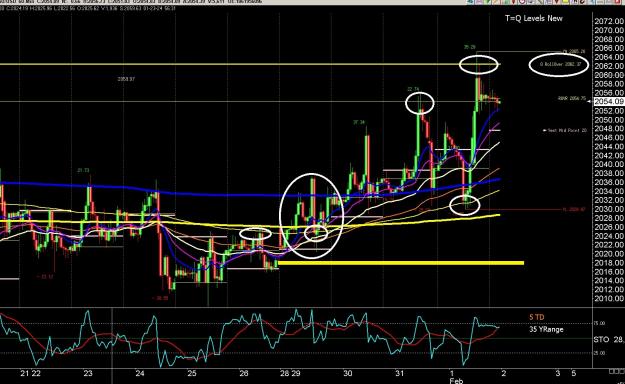Select the current price tag 2054.09
This screenshot has width=625, height=384.
(x=609, y=102)
